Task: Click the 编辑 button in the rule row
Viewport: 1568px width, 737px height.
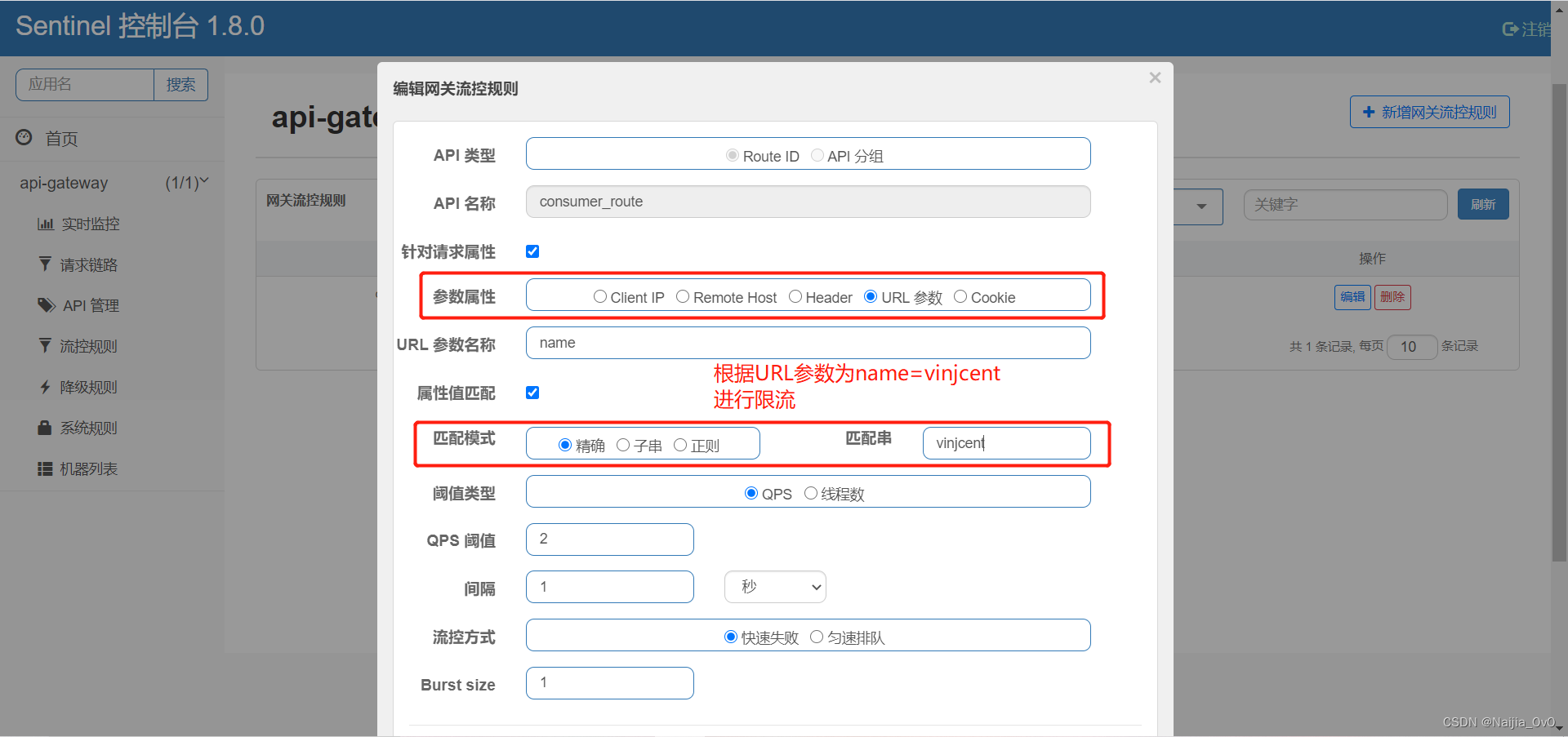Action: pyautogui.click(x=1352, y=297)
